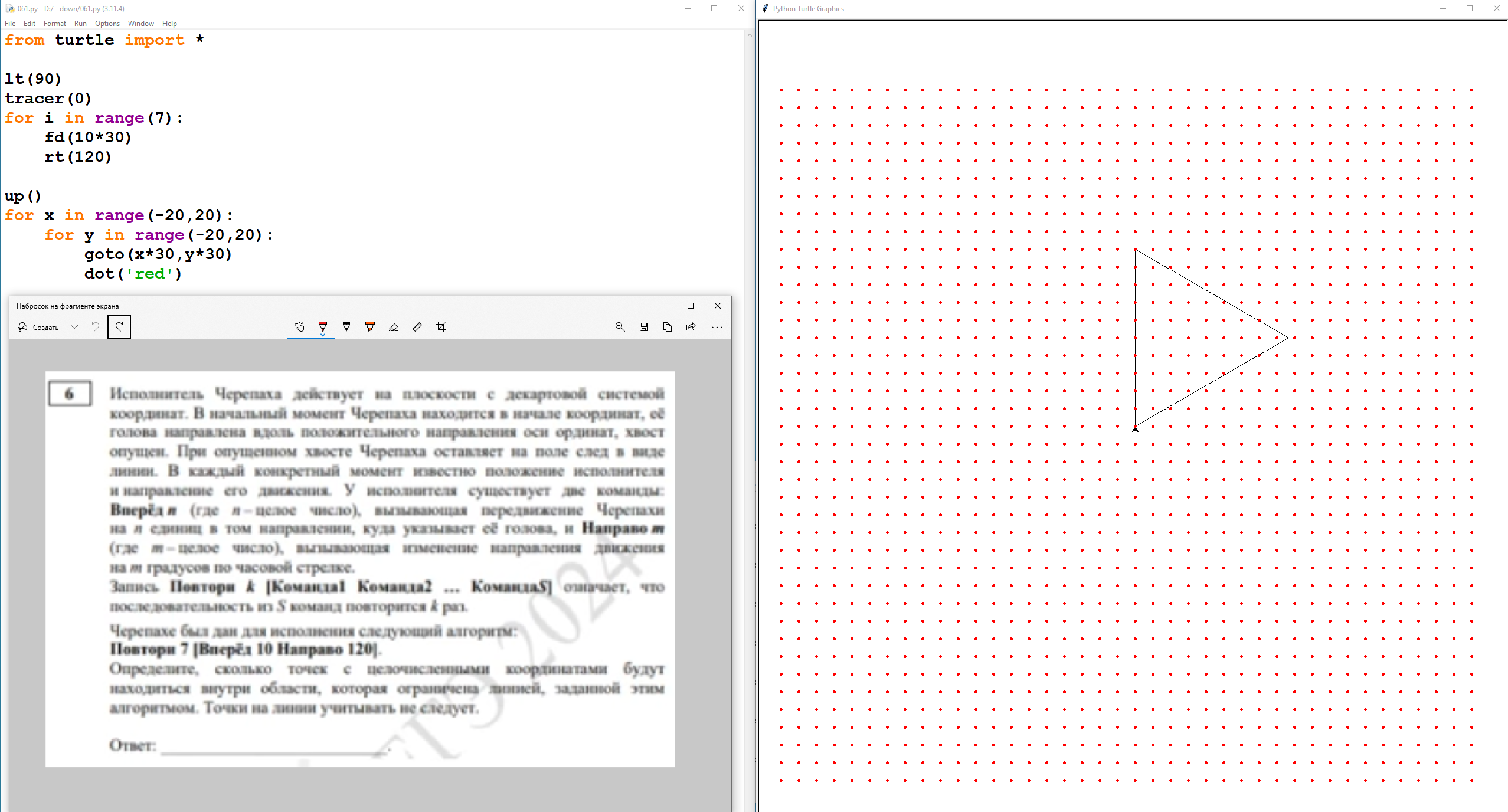Image resolution: width=1508 pixels, height=812 pixels.
Task: Select the eraser tool
Action: 394,327
